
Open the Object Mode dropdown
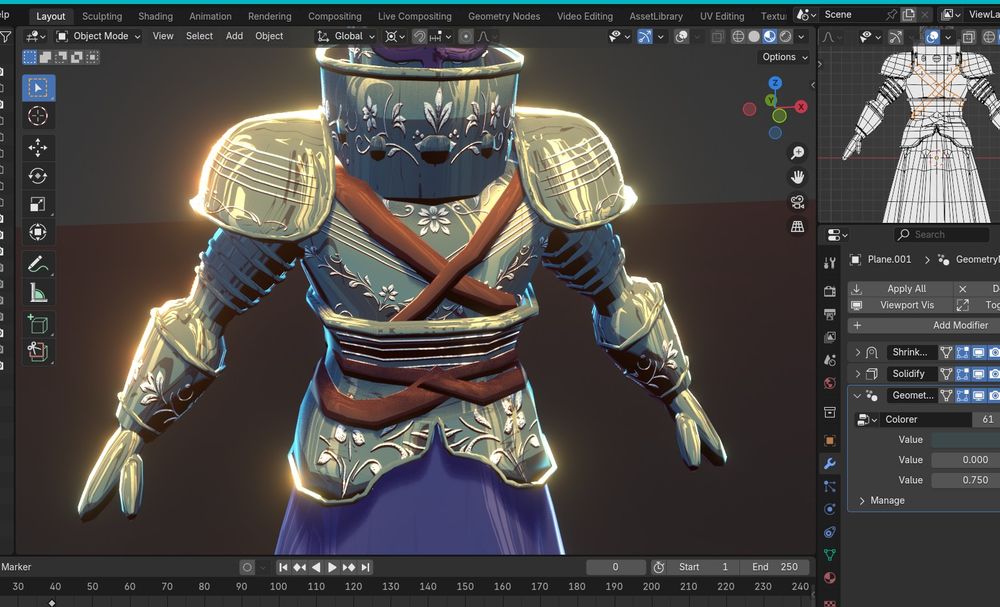99,36
